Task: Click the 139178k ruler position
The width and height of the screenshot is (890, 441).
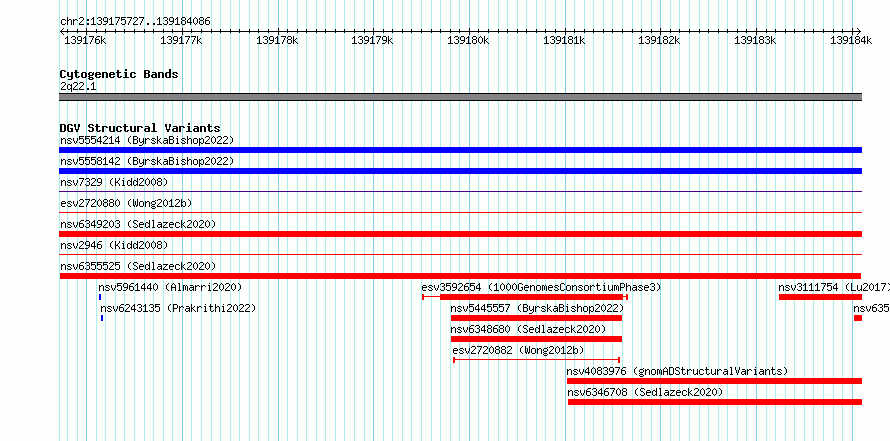Action: click(x=277, y=40)
